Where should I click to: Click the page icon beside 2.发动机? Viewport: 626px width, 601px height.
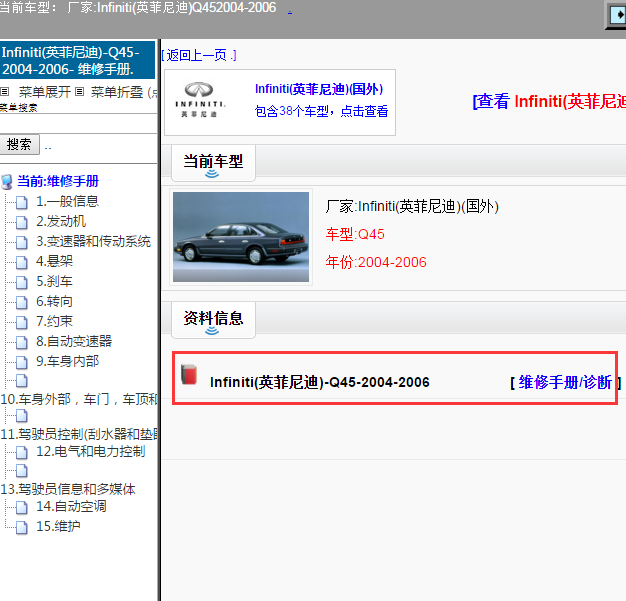coord(21,221)
